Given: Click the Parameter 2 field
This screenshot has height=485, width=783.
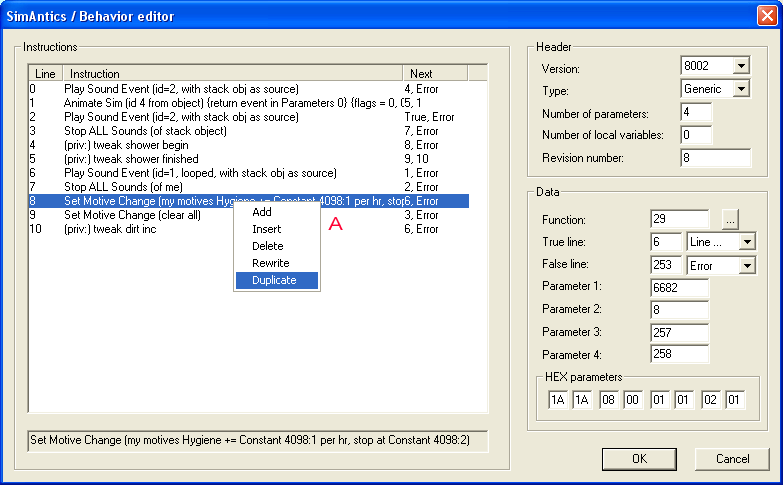Looking at the screenshot, I should (x=680, y=310).
